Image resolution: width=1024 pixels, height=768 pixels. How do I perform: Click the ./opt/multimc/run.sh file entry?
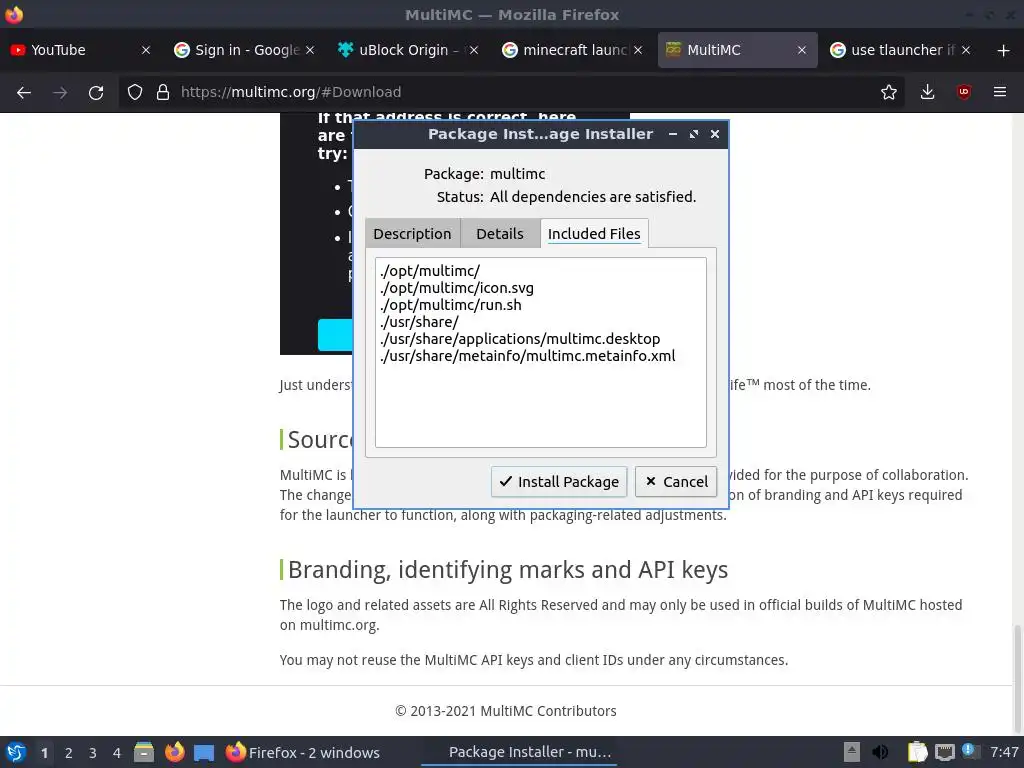(x=451, y=305)
